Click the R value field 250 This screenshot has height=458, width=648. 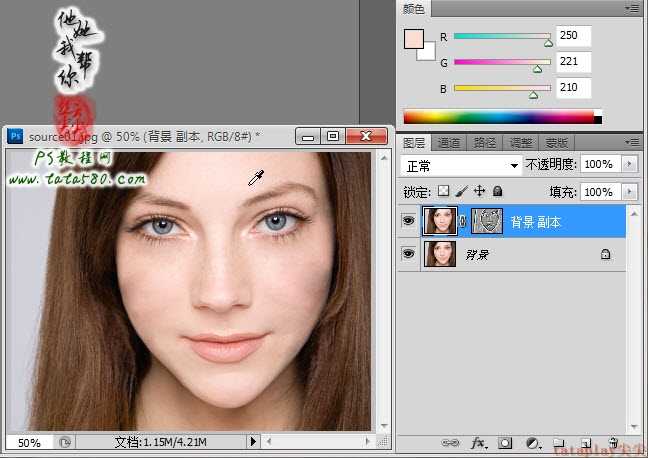click(574, 36)
